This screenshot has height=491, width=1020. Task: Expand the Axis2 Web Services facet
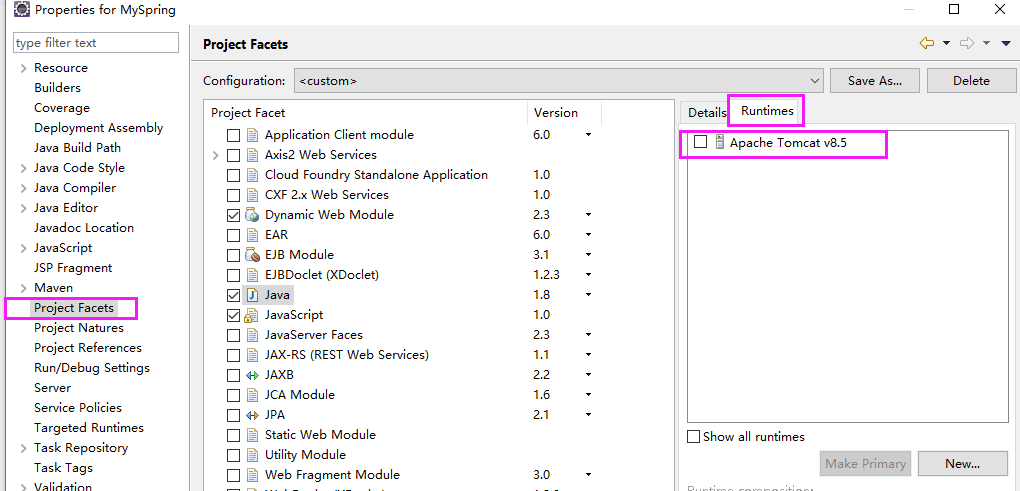[x=215, y=155]
